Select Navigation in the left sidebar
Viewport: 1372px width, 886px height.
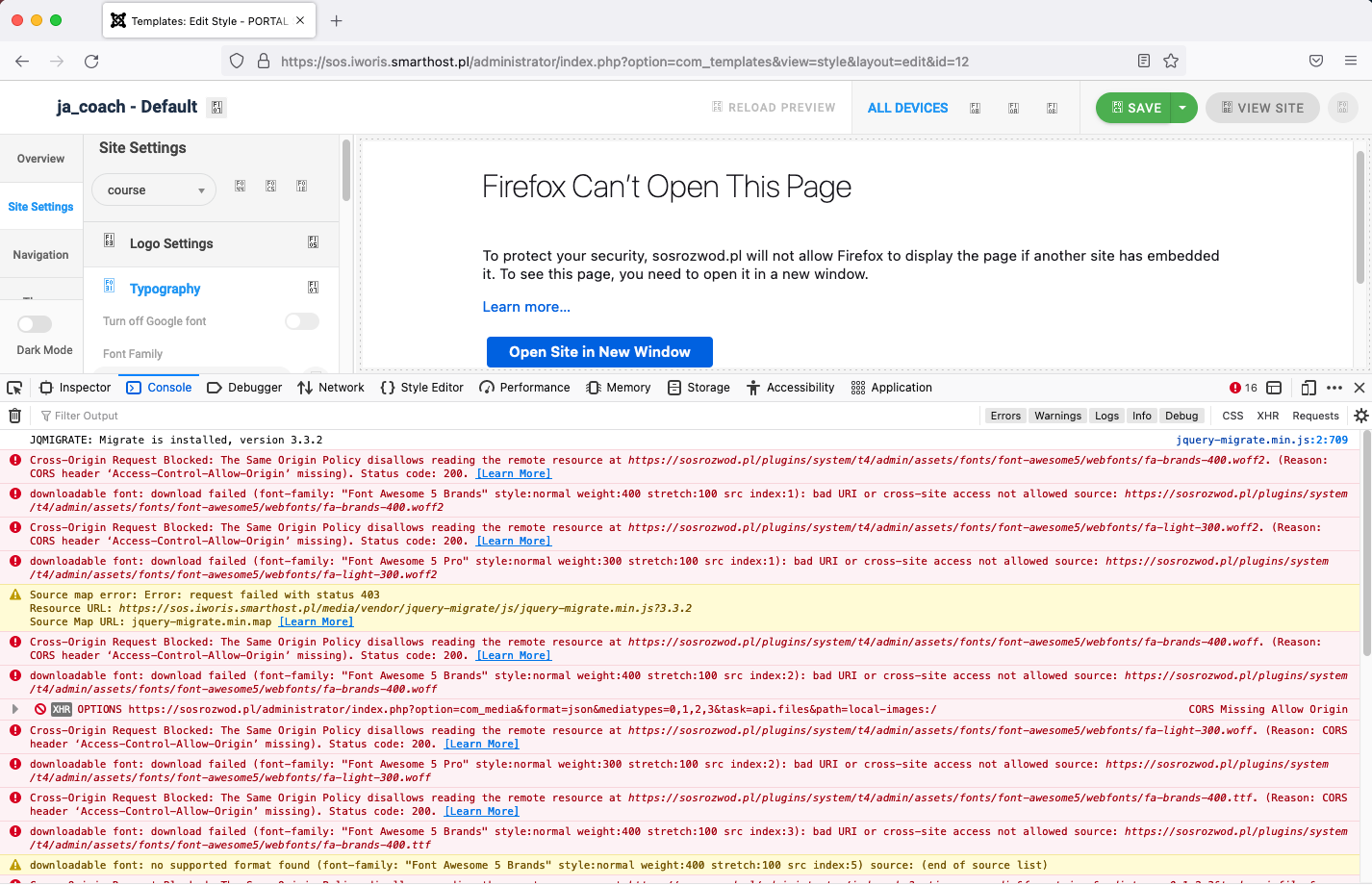point(41,255)
